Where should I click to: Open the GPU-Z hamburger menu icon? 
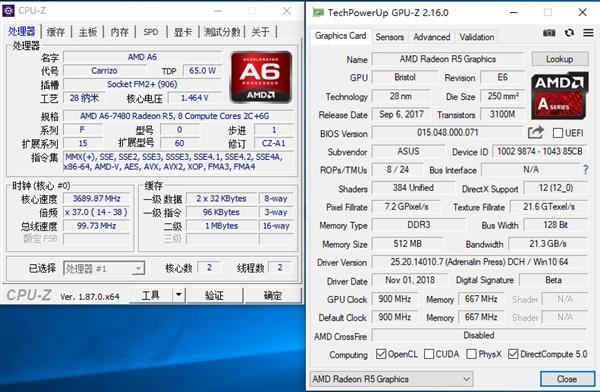589,33
